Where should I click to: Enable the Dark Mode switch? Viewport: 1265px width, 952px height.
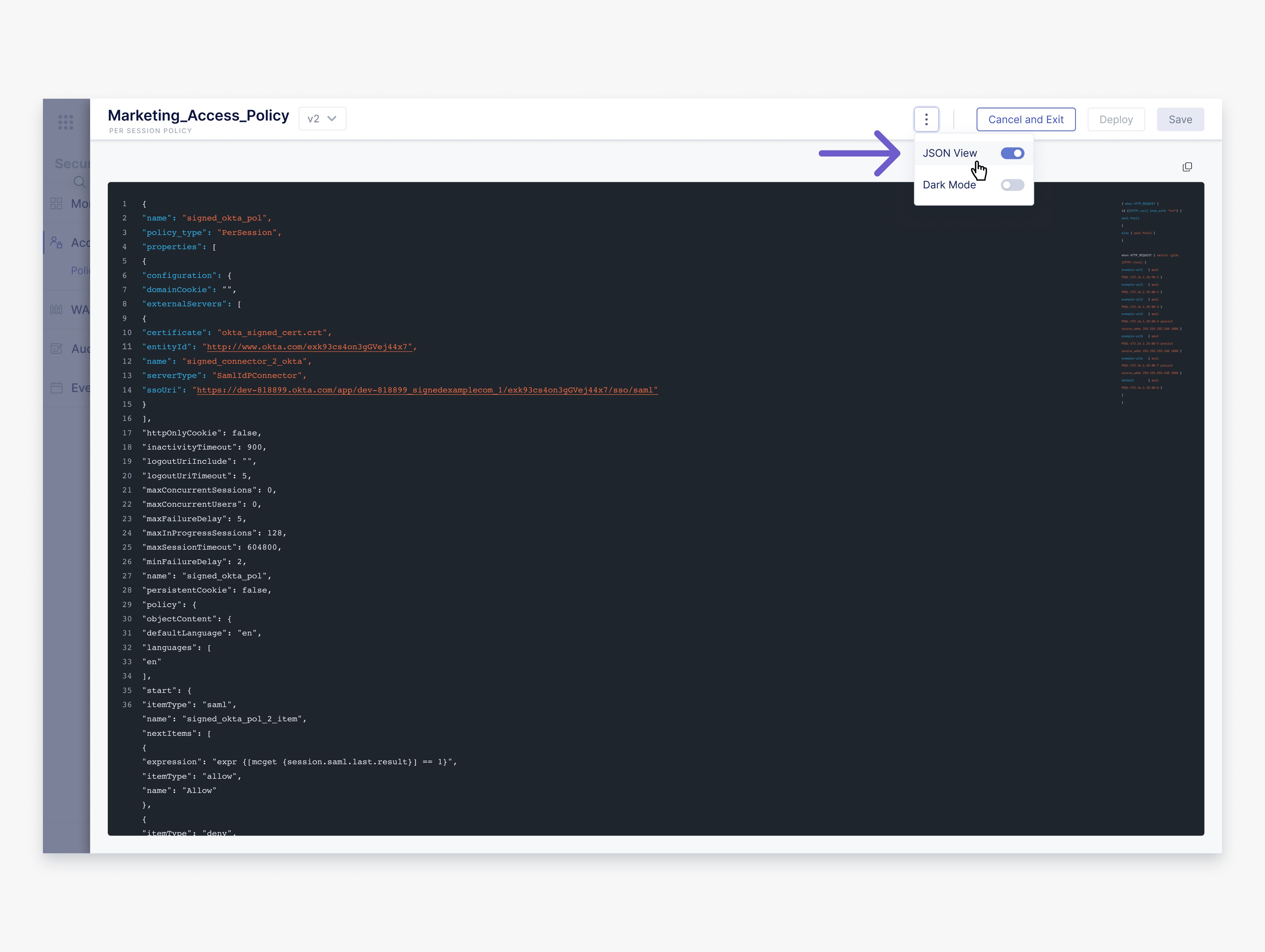click(x=1012, y=185)
